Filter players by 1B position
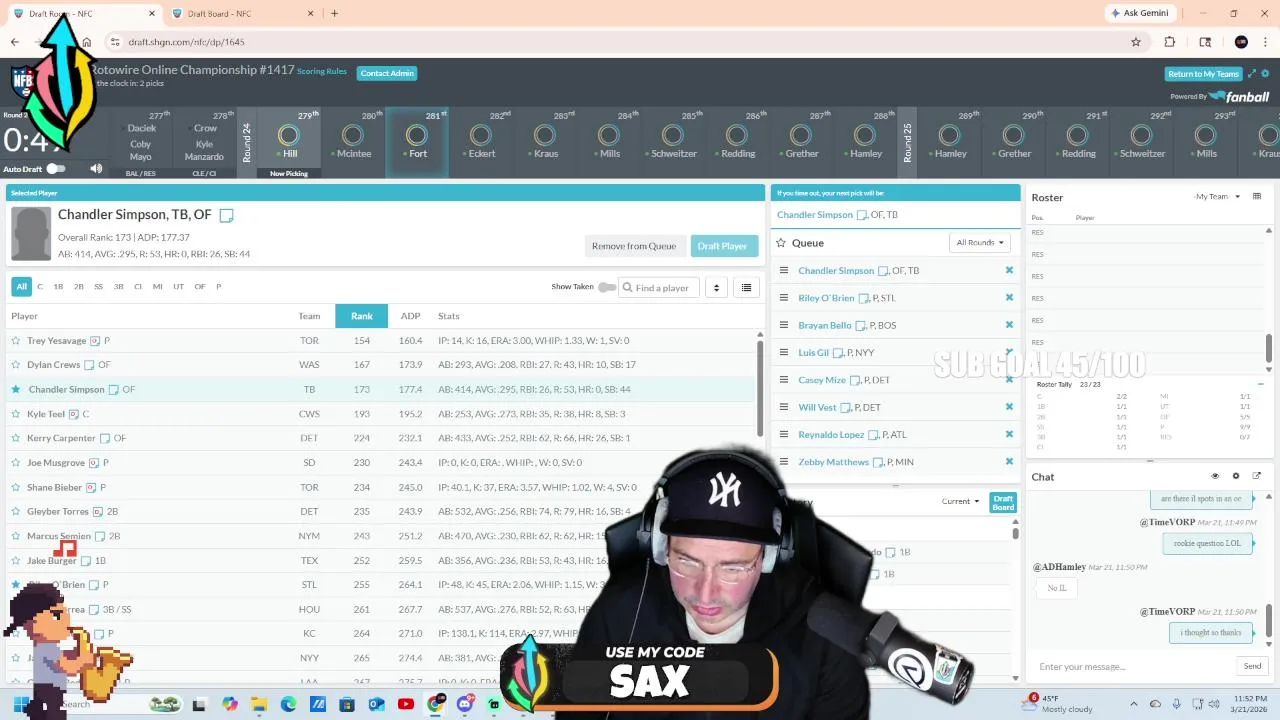The height and width of the screenshot is (720, 1280). 58,287
